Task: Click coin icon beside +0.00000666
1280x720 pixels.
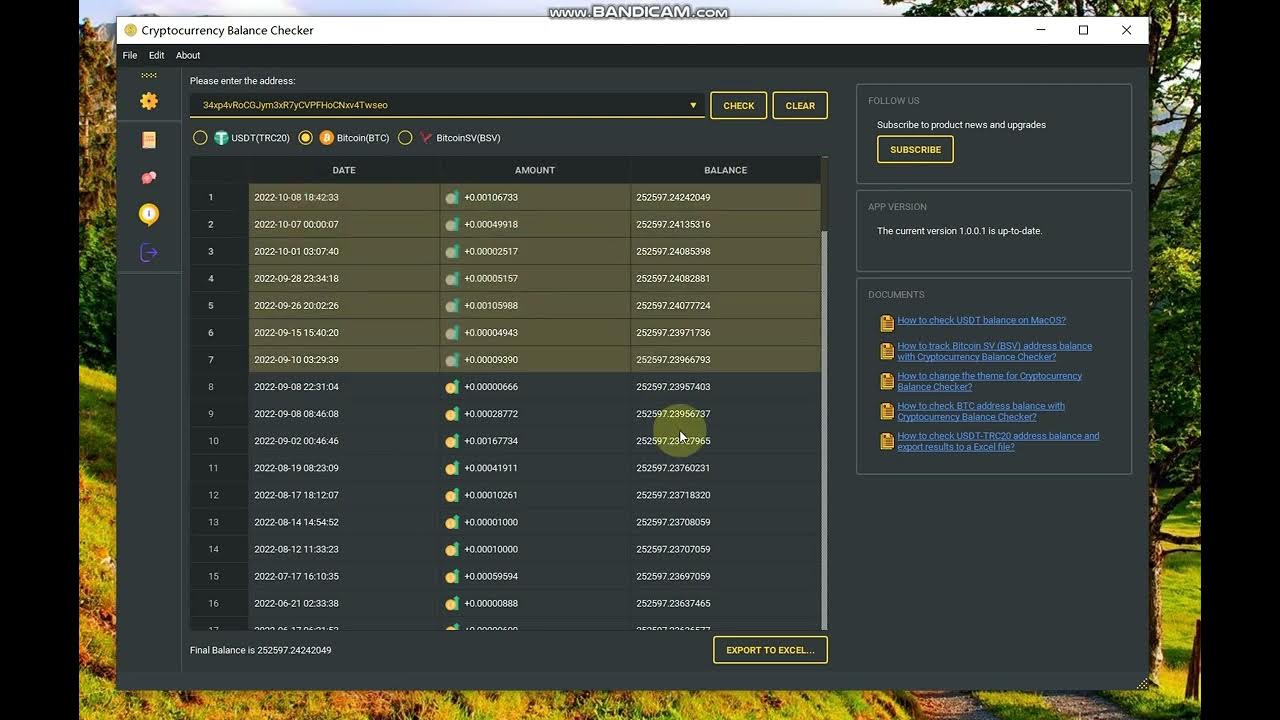Action: pos(452,387)
